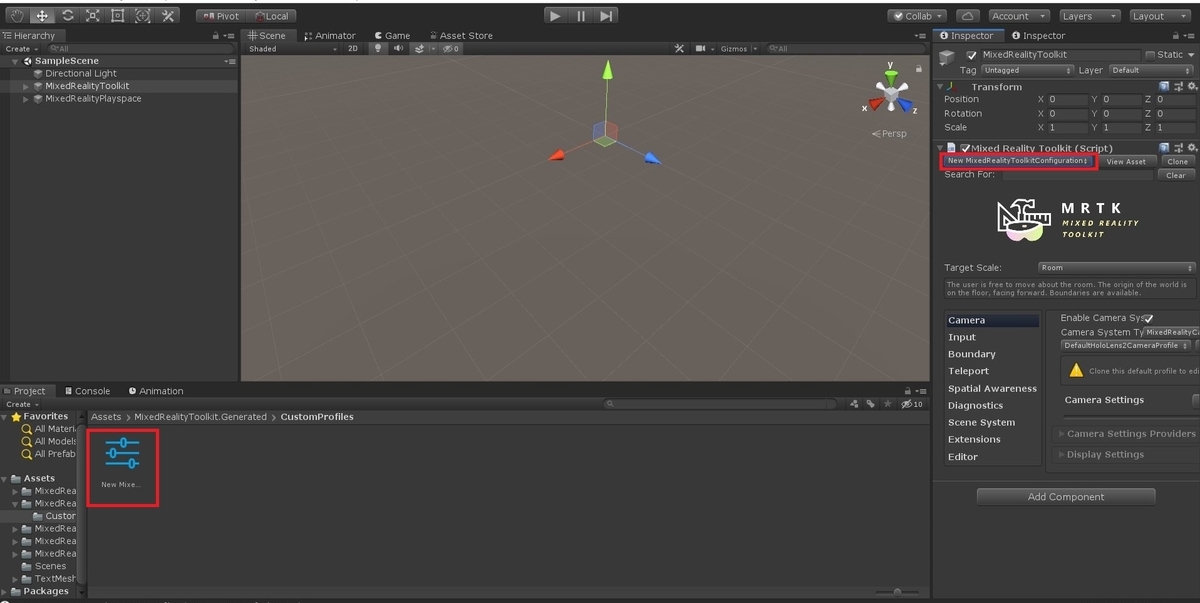This screenshot has height=603, width=1200.
Task: Open the Asset Store tab
Action: coord(460,35)
